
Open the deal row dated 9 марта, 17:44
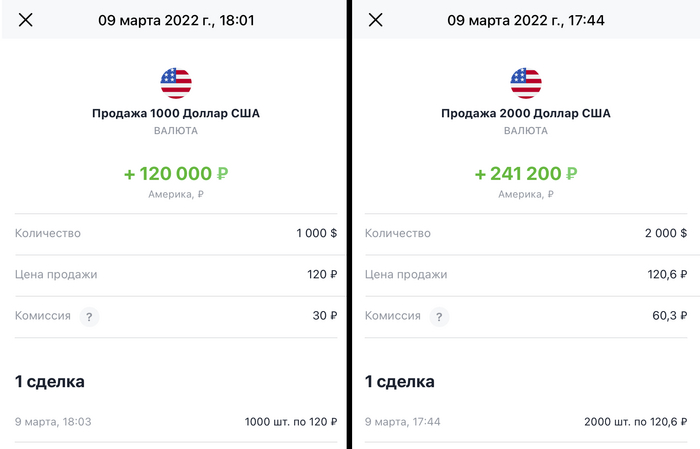tap(526, 422)
